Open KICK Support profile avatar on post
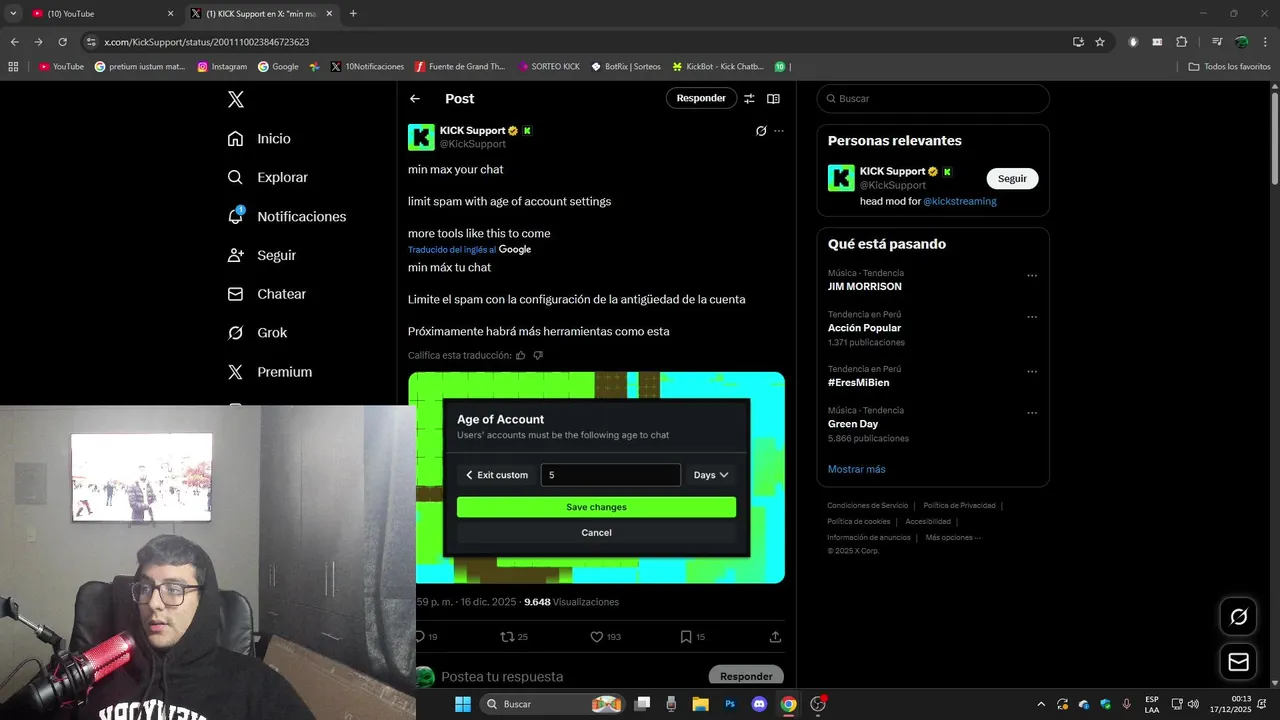The image size is (1280, 720). click(421, 137)
